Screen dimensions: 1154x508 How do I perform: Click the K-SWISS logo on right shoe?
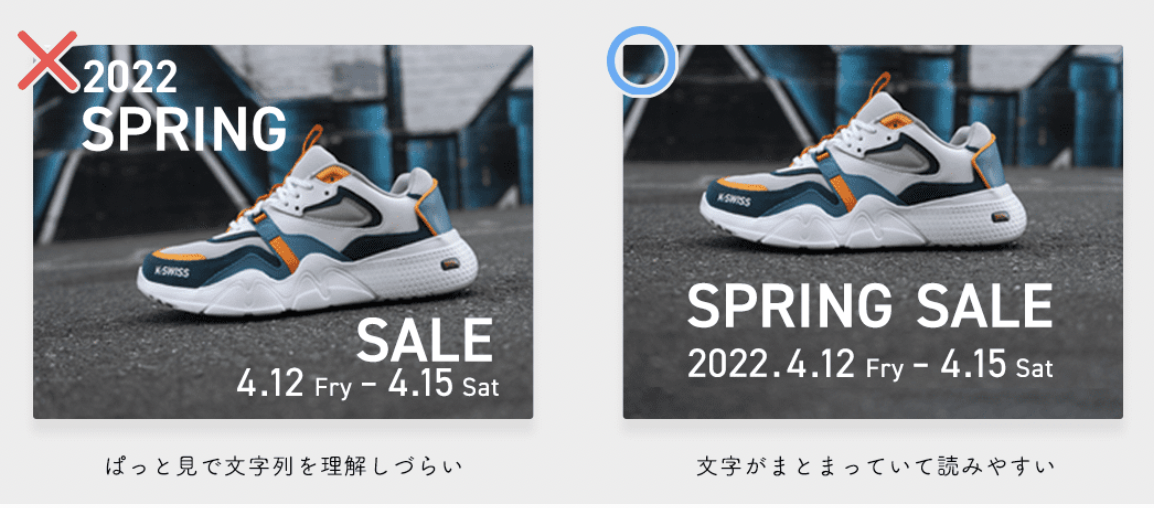(734, 200)
